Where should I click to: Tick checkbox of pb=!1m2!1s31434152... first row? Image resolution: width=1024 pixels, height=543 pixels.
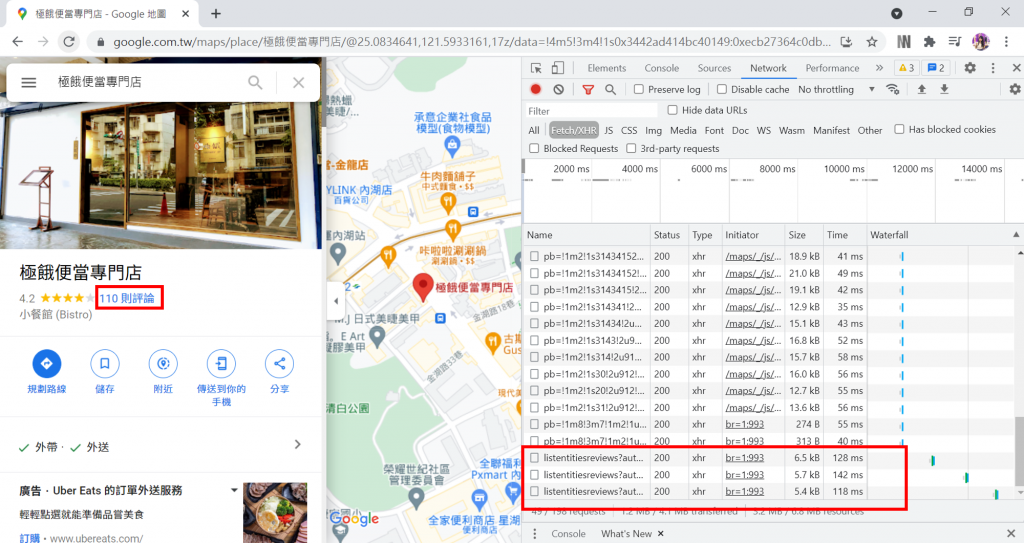[x=534, y=256]
